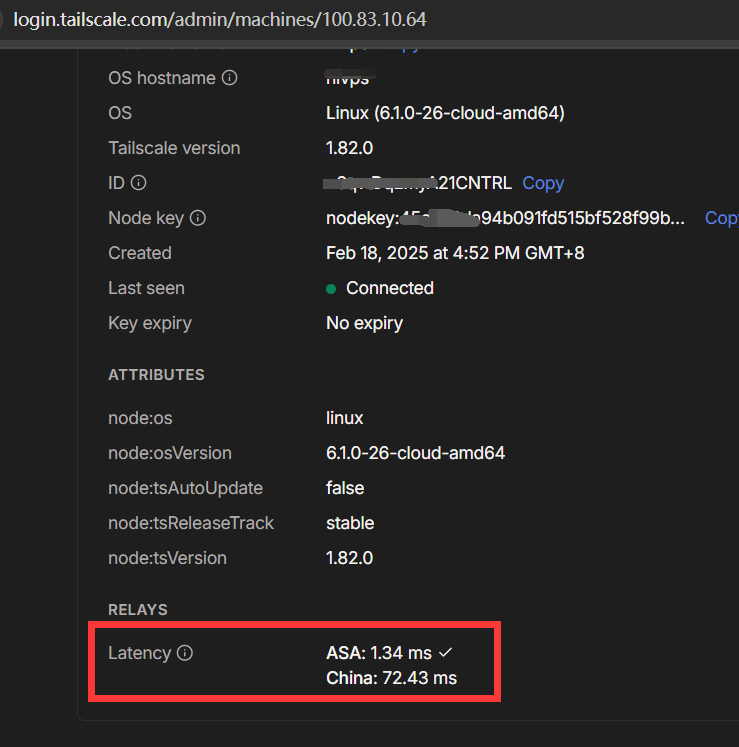Image resolution: width=739 pixels, height=747 pixels.
Task: Click the stable release track value
Action: point(350,523)
